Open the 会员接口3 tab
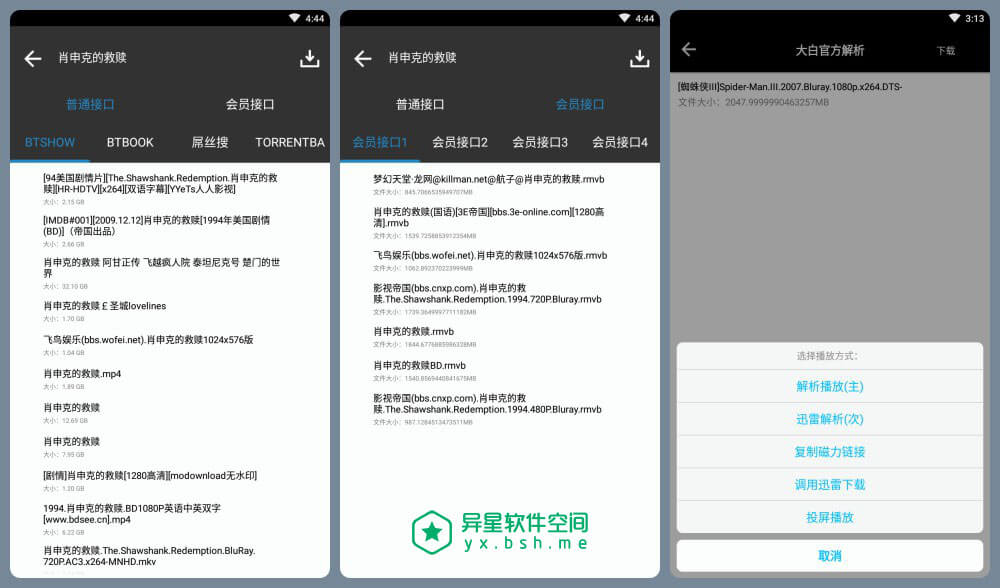This screenshot has width=1000, height=588. (x=540, y=142)
